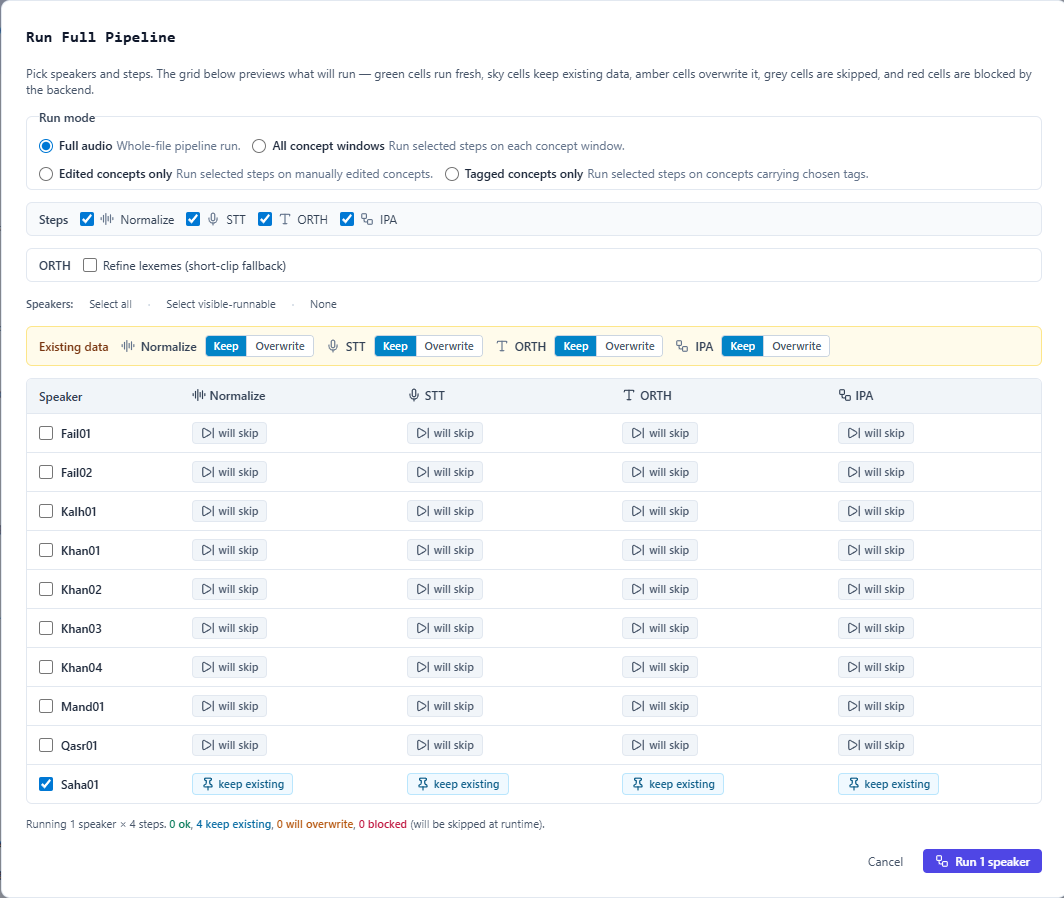1064x898 pixels.
Task: Disable the ORTH step checkbox
Action: [x=265, y=219]
